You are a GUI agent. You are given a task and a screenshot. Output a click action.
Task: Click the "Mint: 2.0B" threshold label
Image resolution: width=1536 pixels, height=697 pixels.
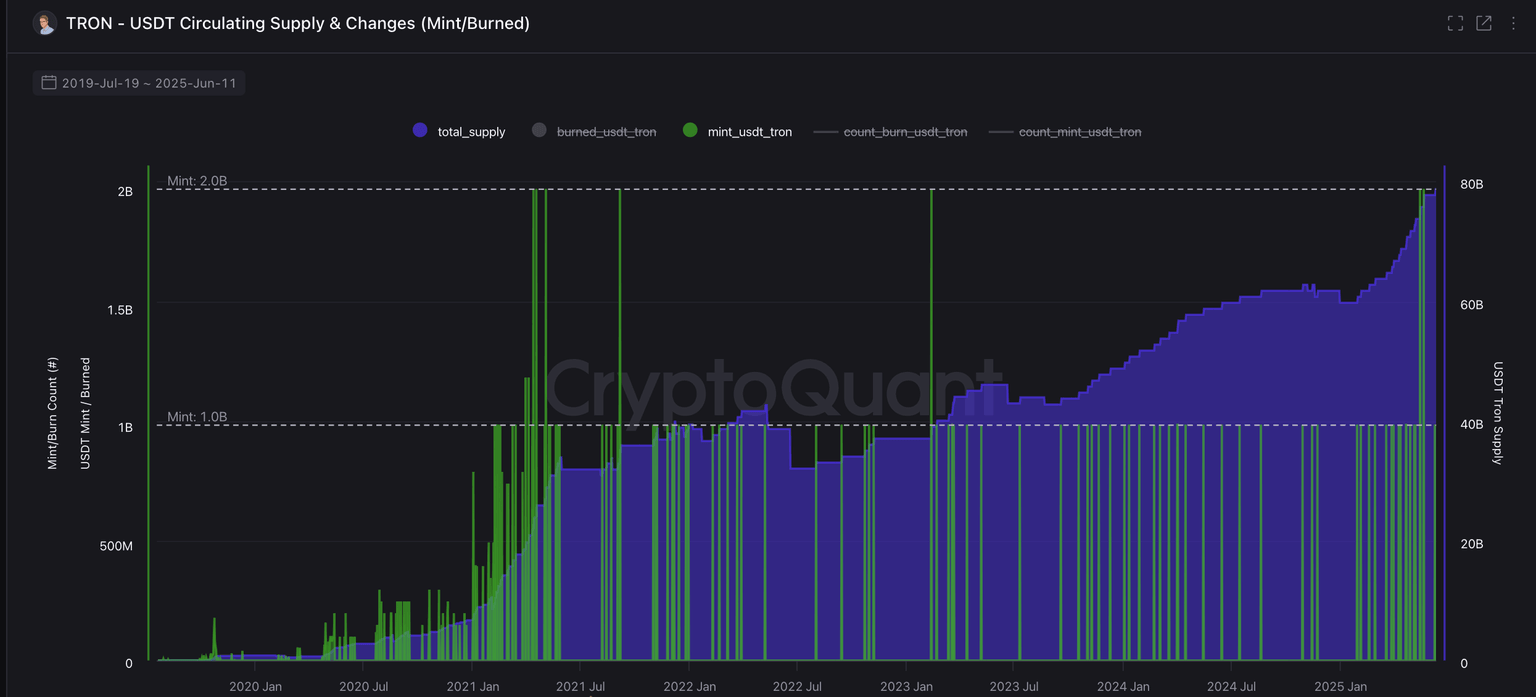(197, 181)
